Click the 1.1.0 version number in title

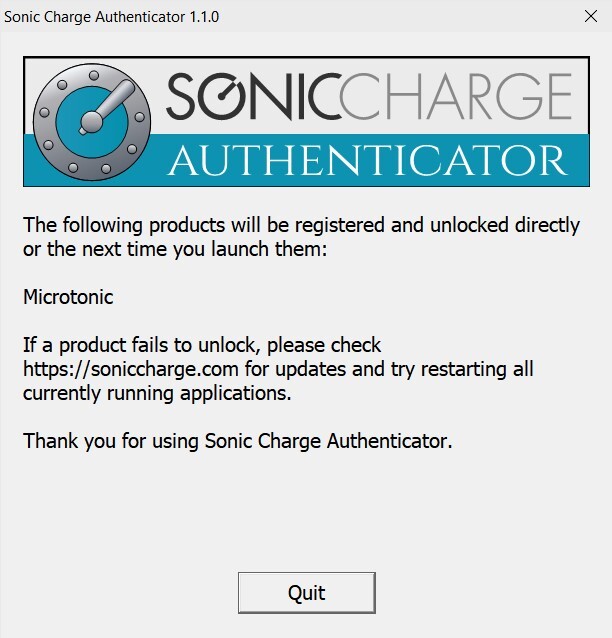click(203, 17)
